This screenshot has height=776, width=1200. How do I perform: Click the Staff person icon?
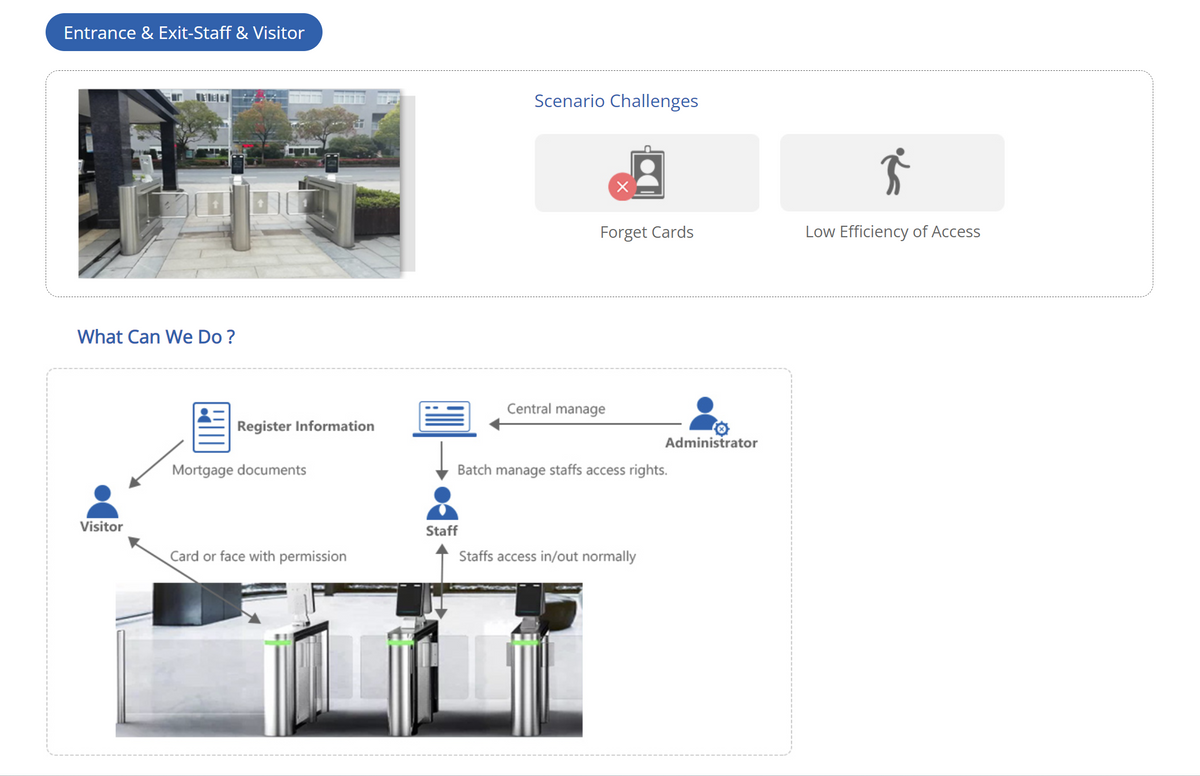click(x=442, y=503)
